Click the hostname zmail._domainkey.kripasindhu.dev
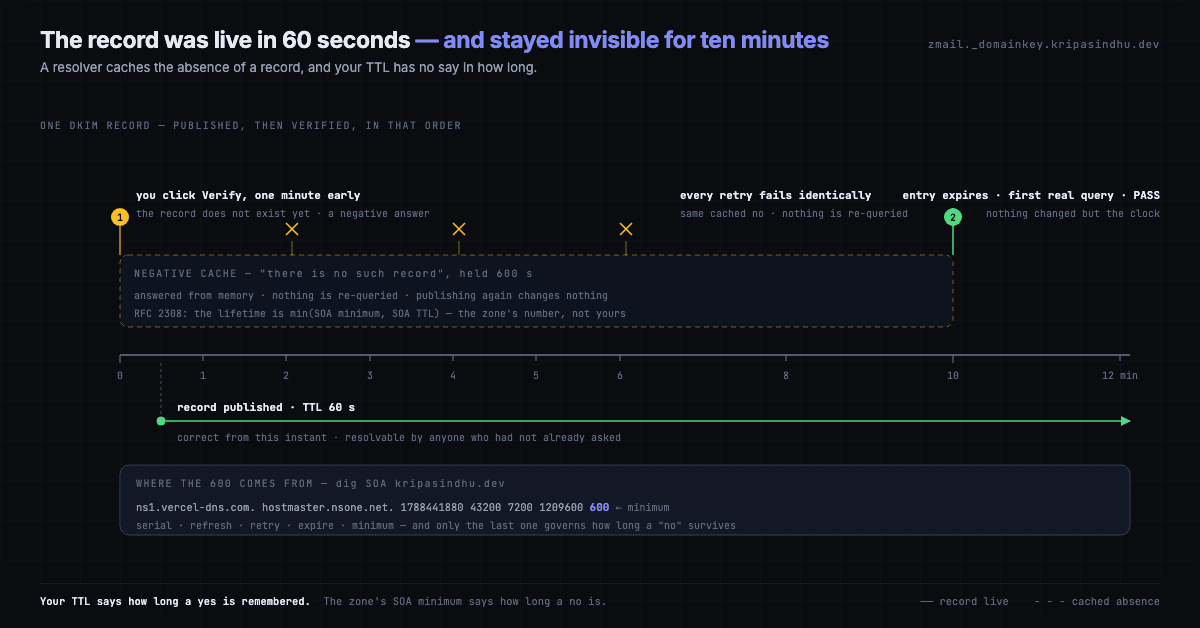The image size is (1200, 628). [x=1044, y=45]
